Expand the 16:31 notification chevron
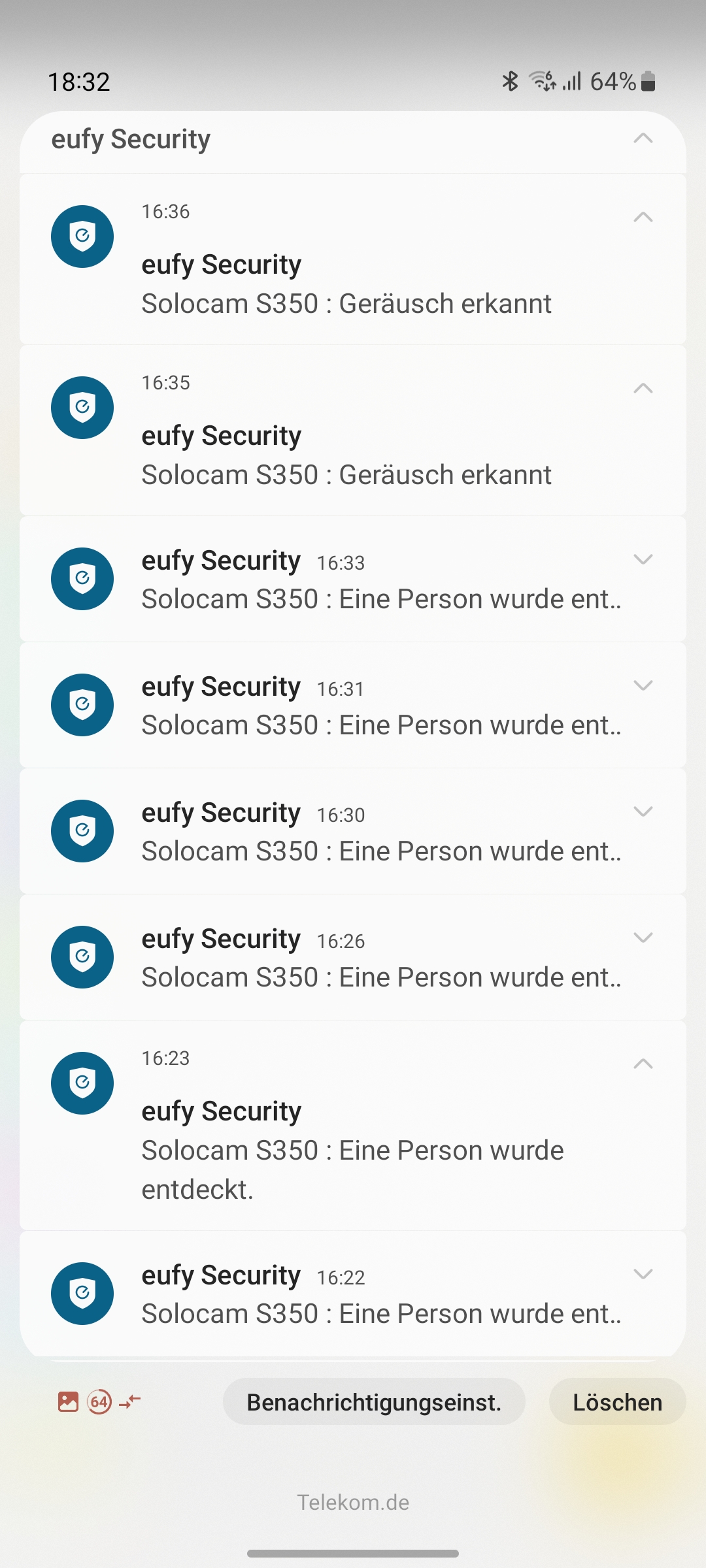The height and width of the screenshot is (1568, 706). coord(643,685)
